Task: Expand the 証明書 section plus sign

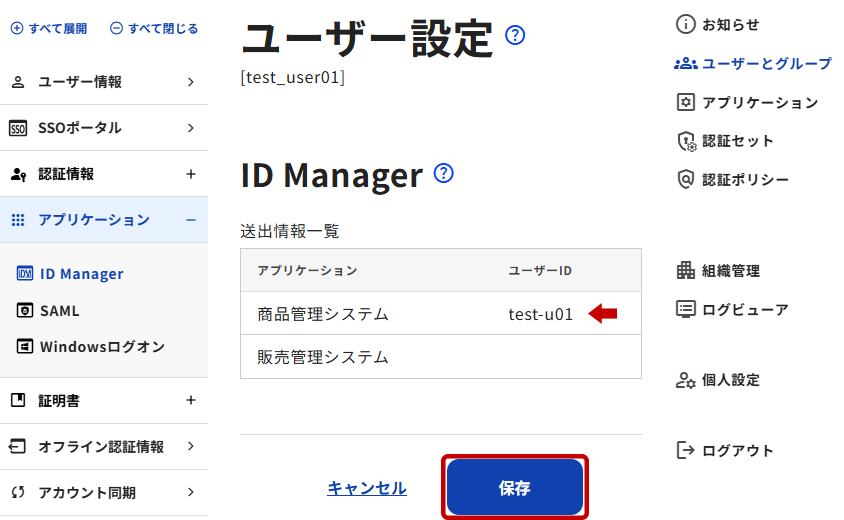Action: pyautogui.click(x=191, y=400)
